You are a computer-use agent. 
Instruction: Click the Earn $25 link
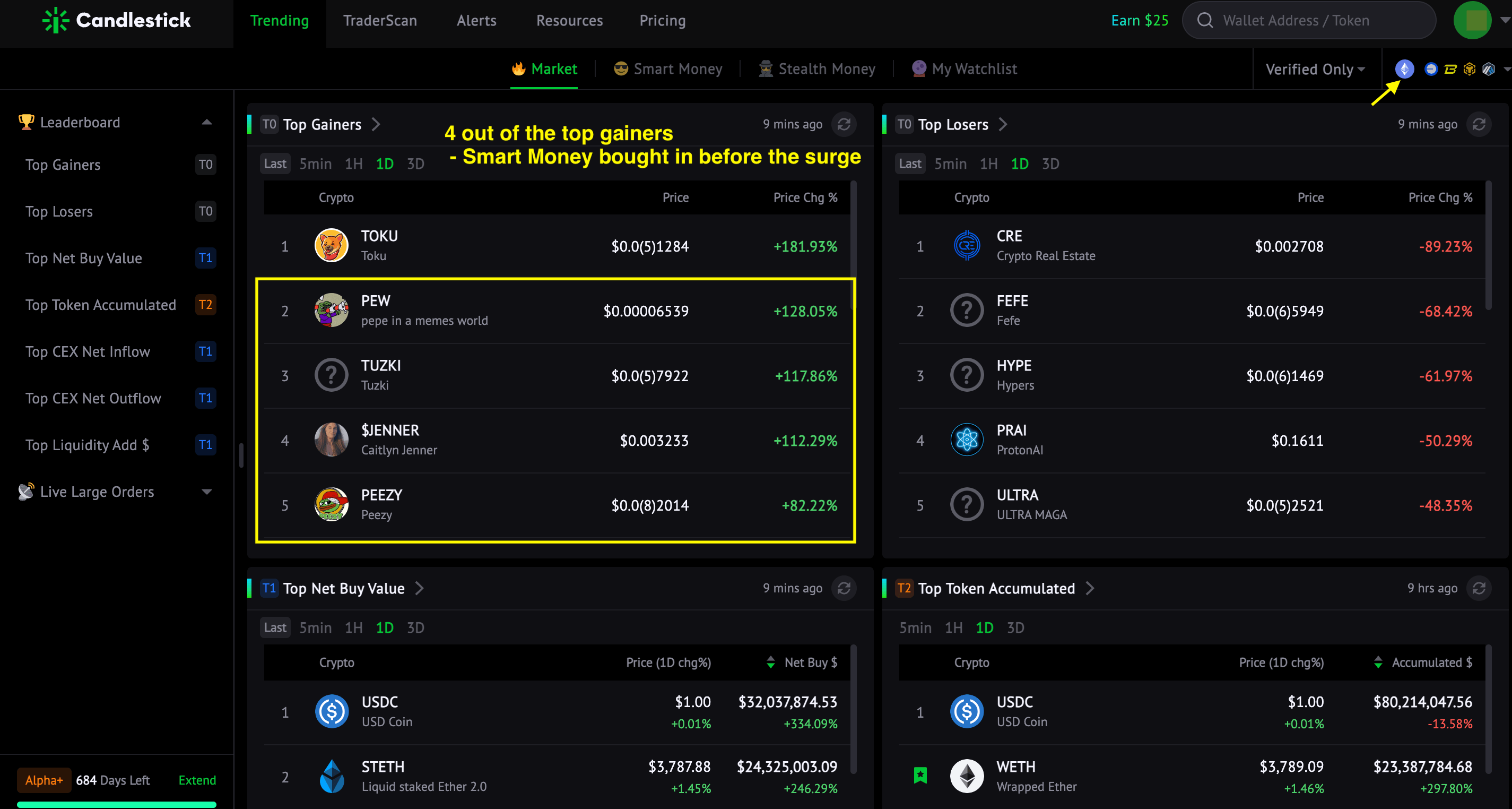(1139, 21)
